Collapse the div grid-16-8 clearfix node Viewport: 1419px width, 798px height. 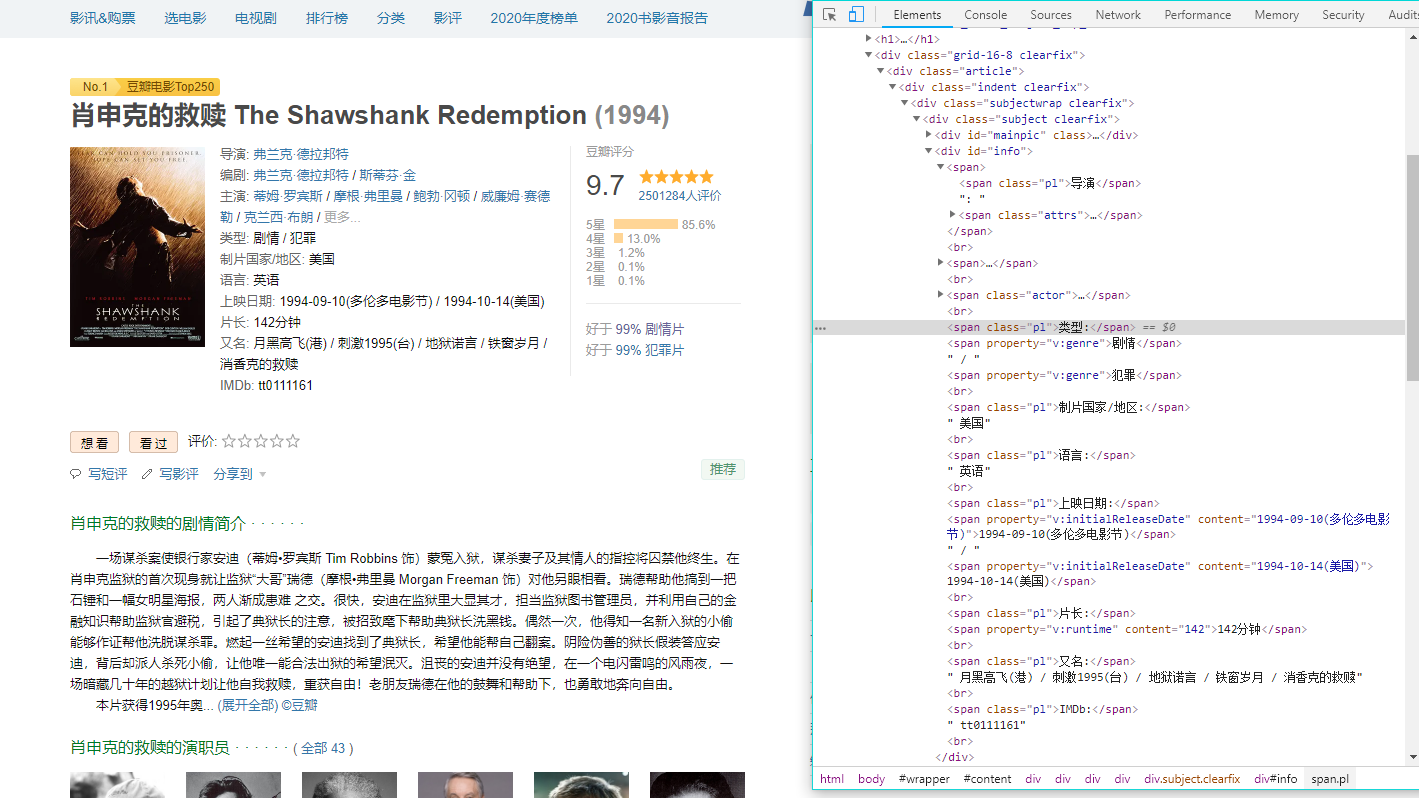[x=868, y=55]
